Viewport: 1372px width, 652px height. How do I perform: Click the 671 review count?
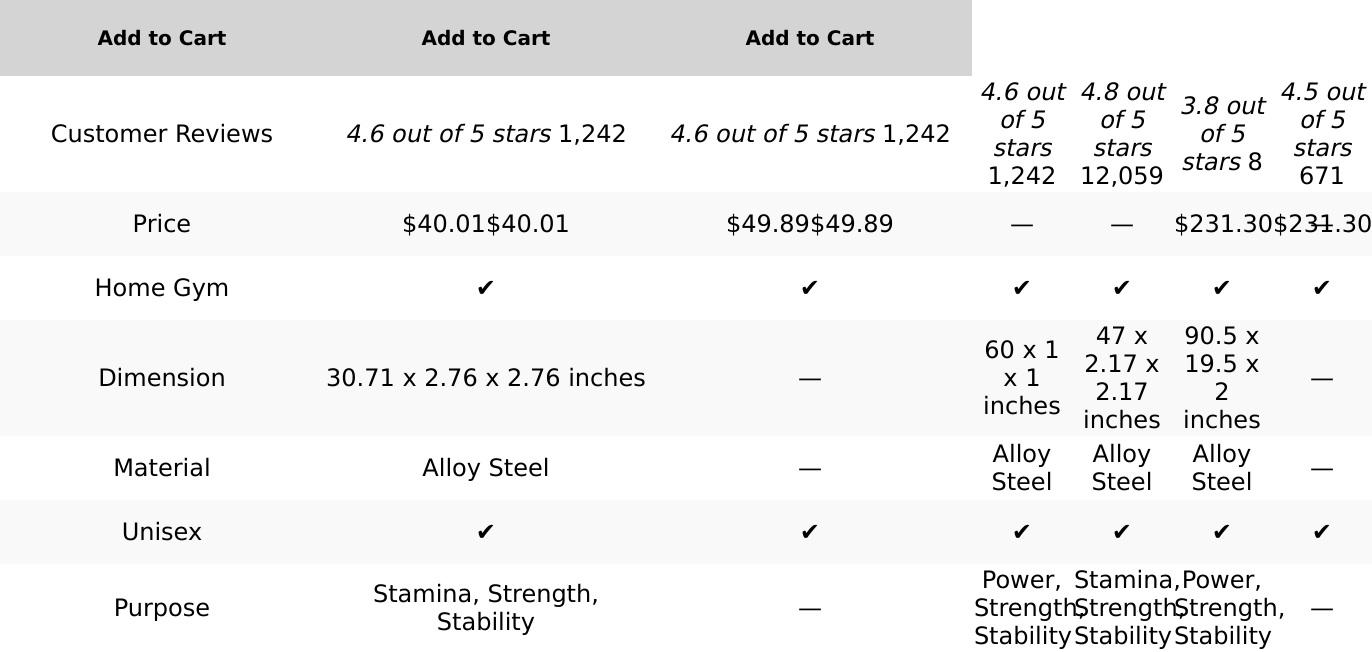1321,176
